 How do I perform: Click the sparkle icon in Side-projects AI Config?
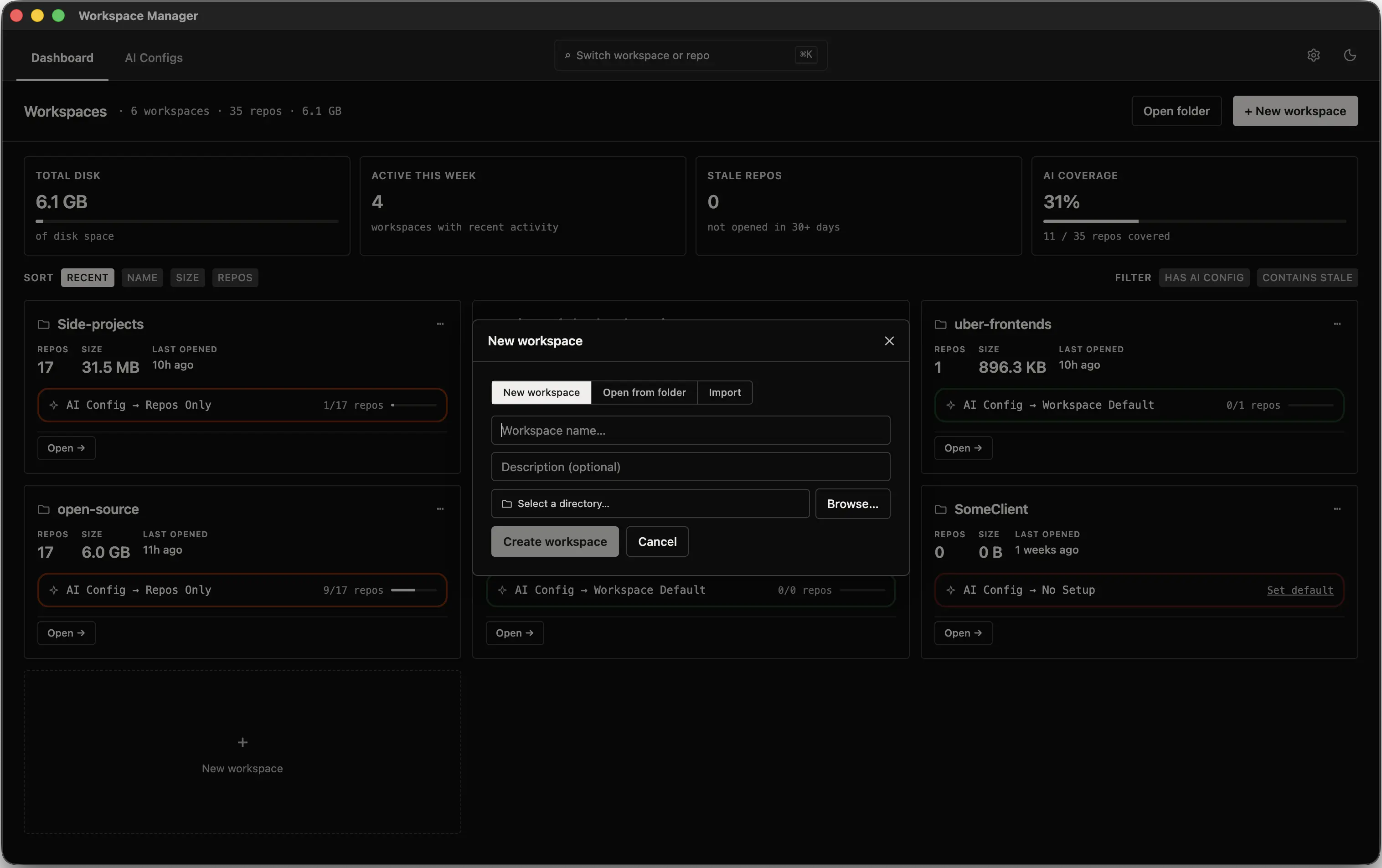[54, 405]
